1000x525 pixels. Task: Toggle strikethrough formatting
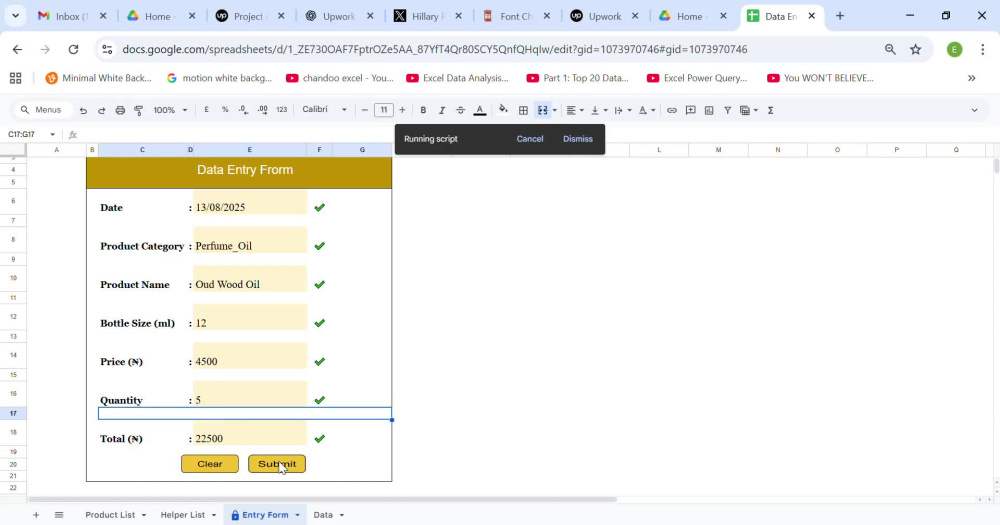coord(460,110)
